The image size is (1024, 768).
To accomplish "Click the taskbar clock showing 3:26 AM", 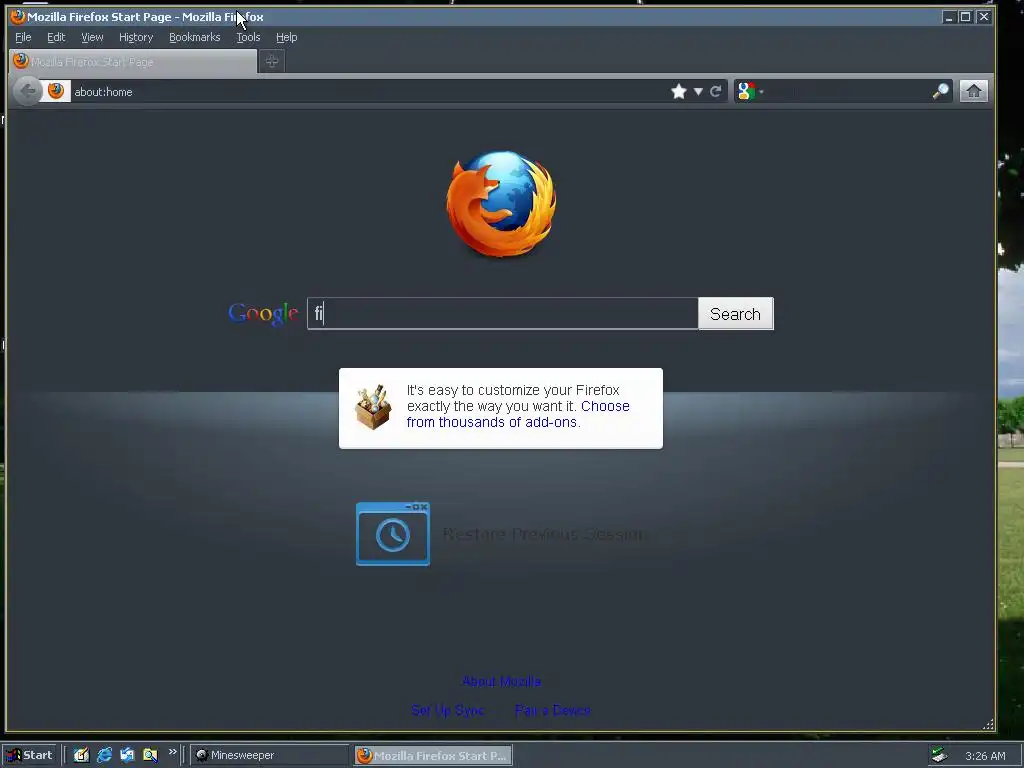I will point(985,756).
